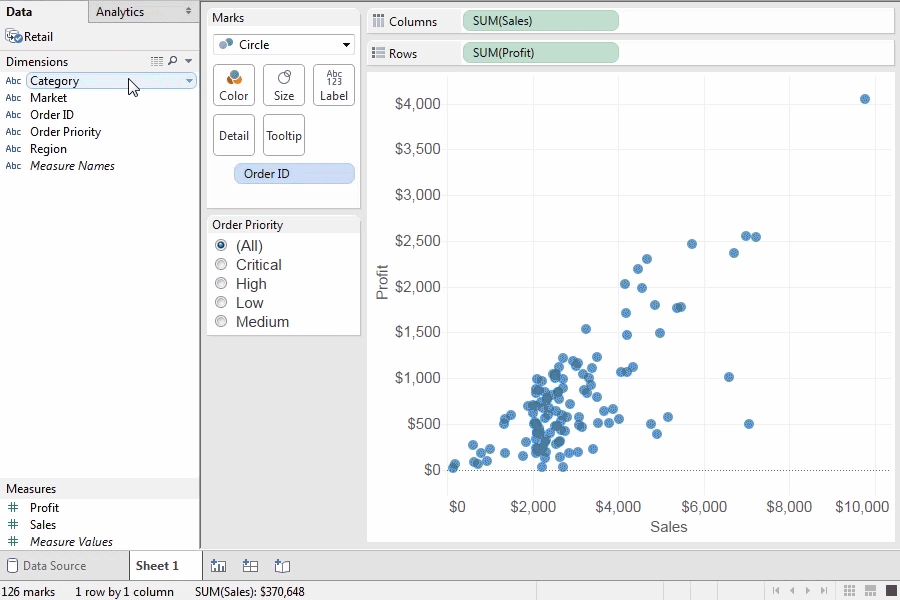Click the New Dashboard icon in bottom tabs
The image size is (900, 600).
coord(251,566)
